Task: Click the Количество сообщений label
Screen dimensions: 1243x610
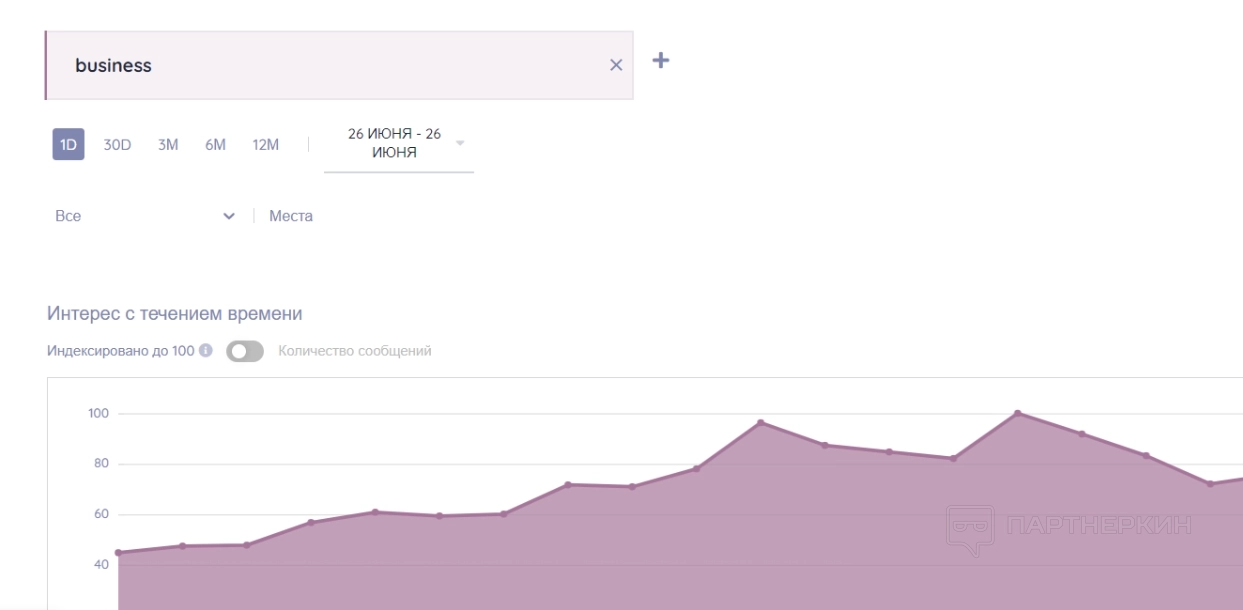Action: (355, 352)
